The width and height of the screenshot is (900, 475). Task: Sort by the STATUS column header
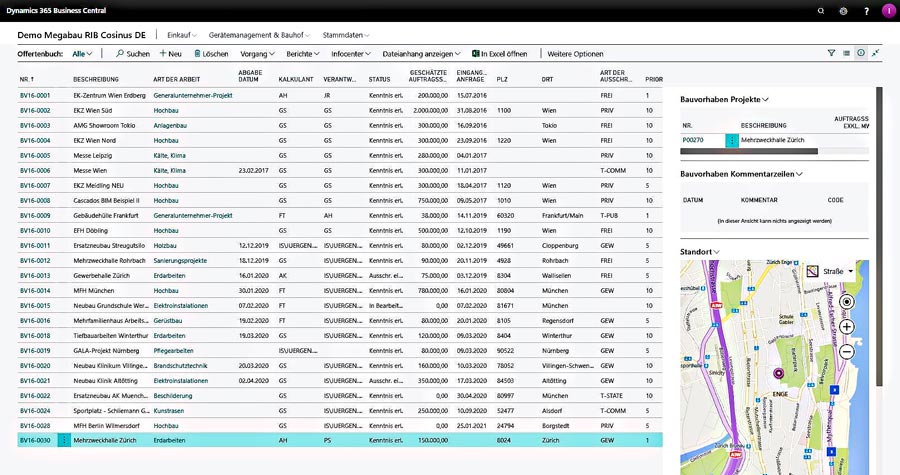coord(379,79)
